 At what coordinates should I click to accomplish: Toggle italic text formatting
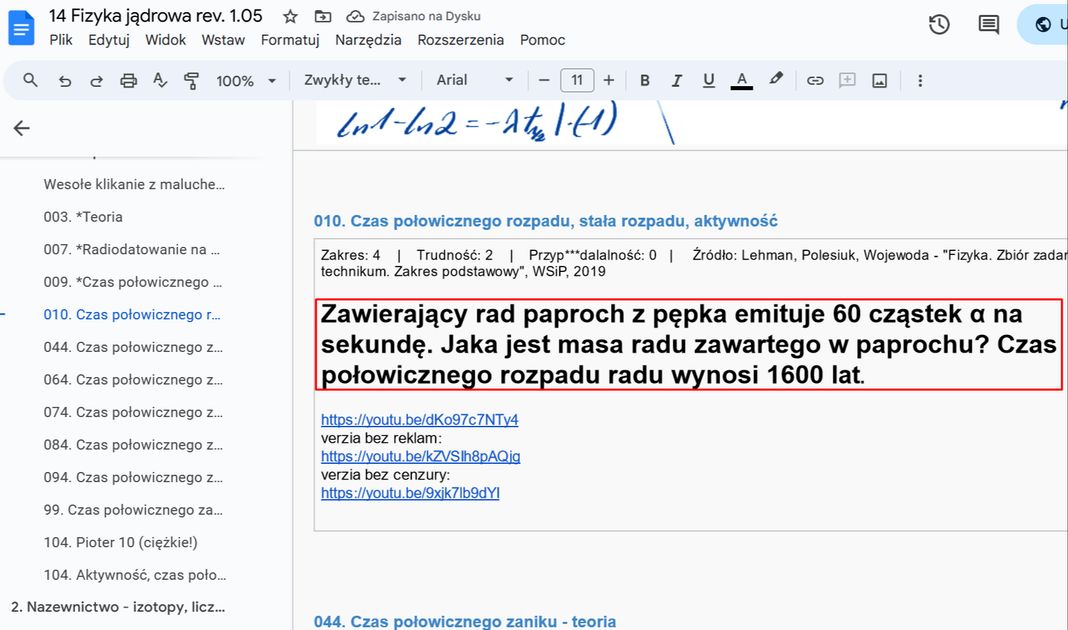tap(677, 81)
